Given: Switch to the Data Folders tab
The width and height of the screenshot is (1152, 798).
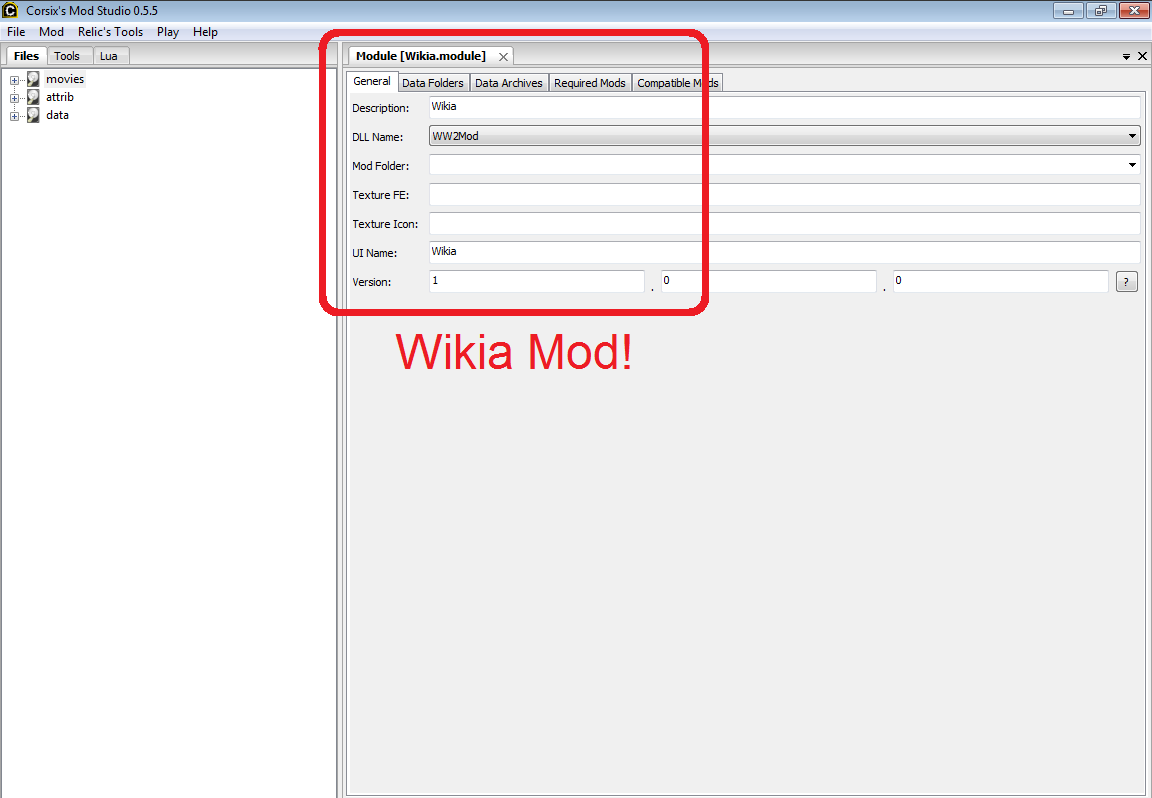Looking at the screenshot, I should [x=433, y=83].
